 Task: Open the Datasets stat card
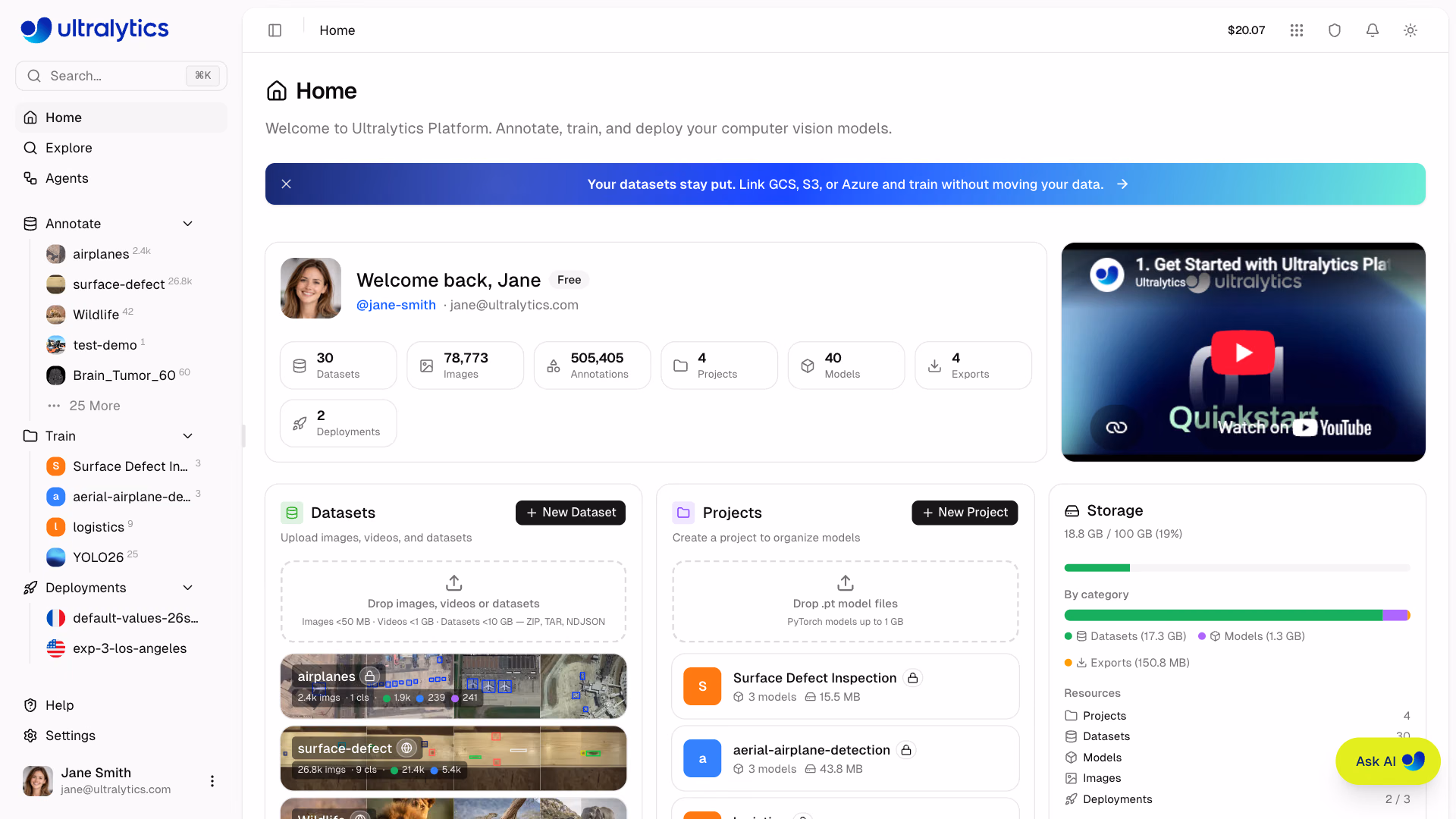pyautogui.click(x=338, y=366)
